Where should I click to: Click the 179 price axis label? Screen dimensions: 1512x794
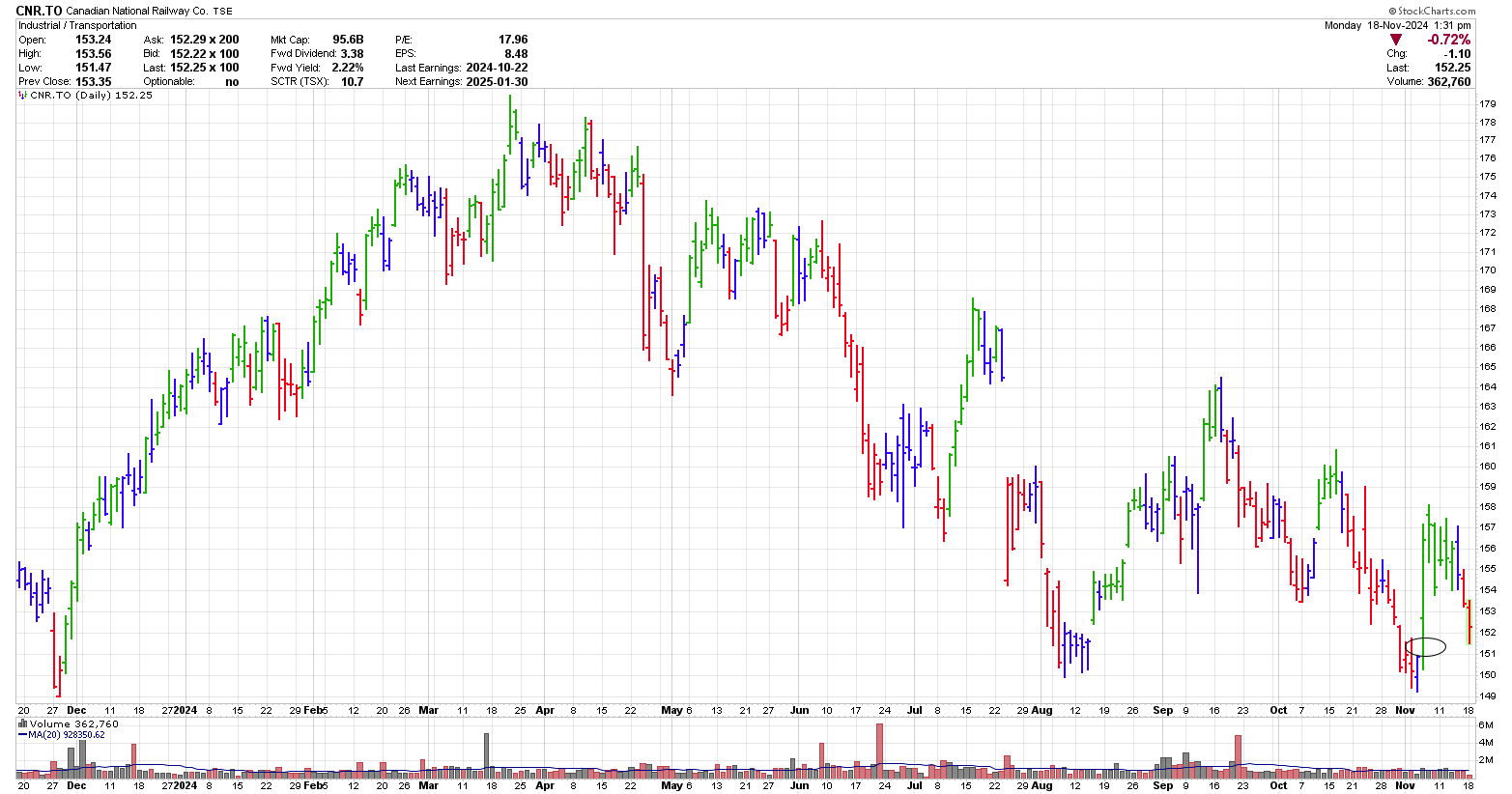(1488, 104)
